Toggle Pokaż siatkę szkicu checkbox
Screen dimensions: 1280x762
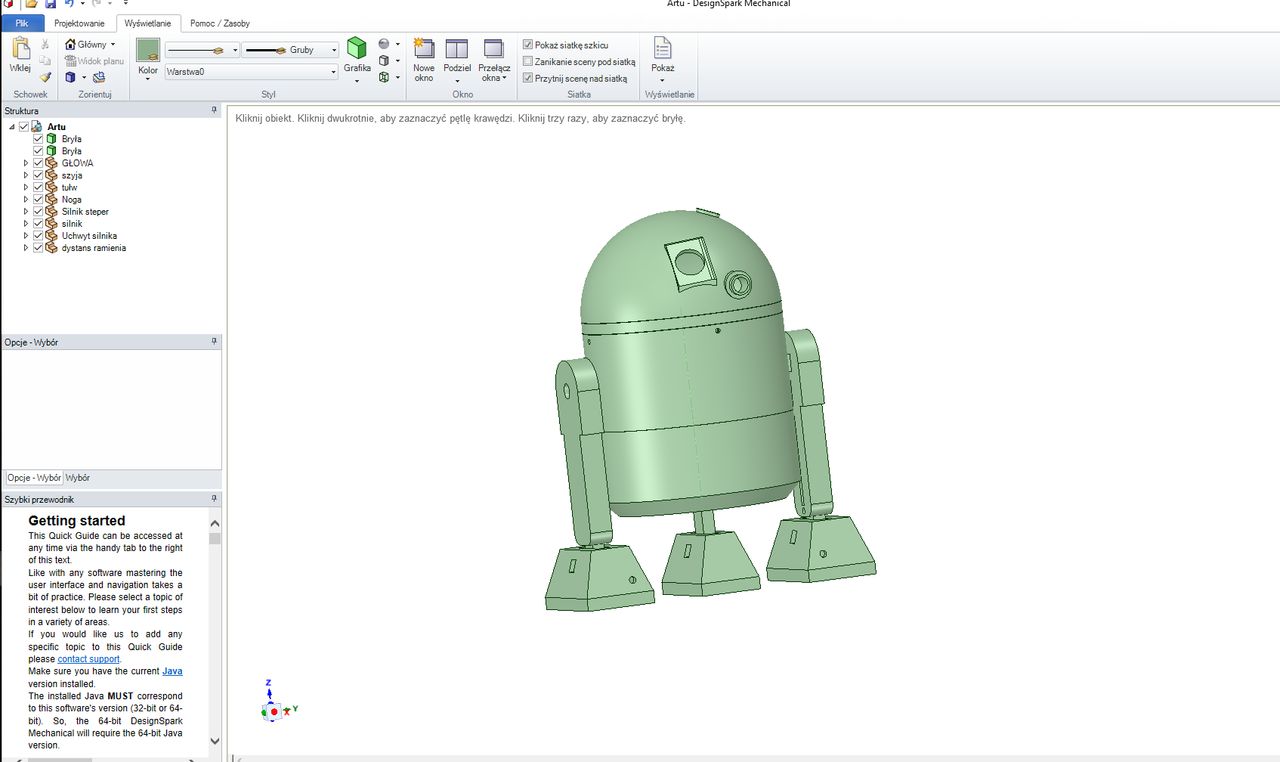528,45
